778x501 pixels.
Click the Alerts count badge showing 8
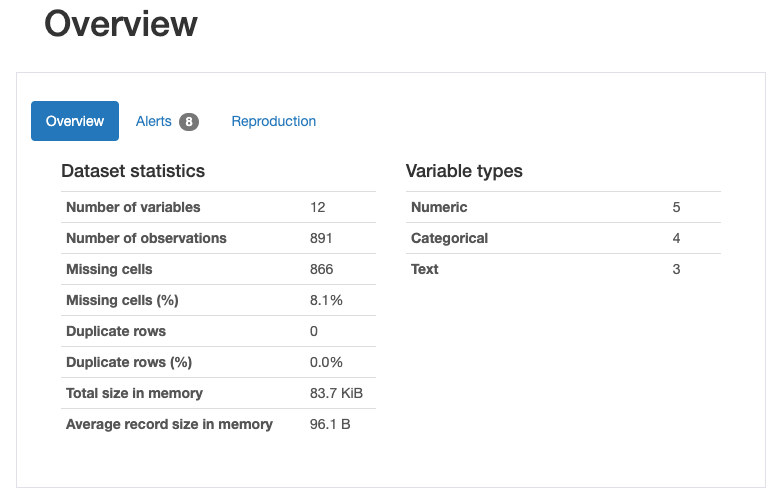coord(189,122)
